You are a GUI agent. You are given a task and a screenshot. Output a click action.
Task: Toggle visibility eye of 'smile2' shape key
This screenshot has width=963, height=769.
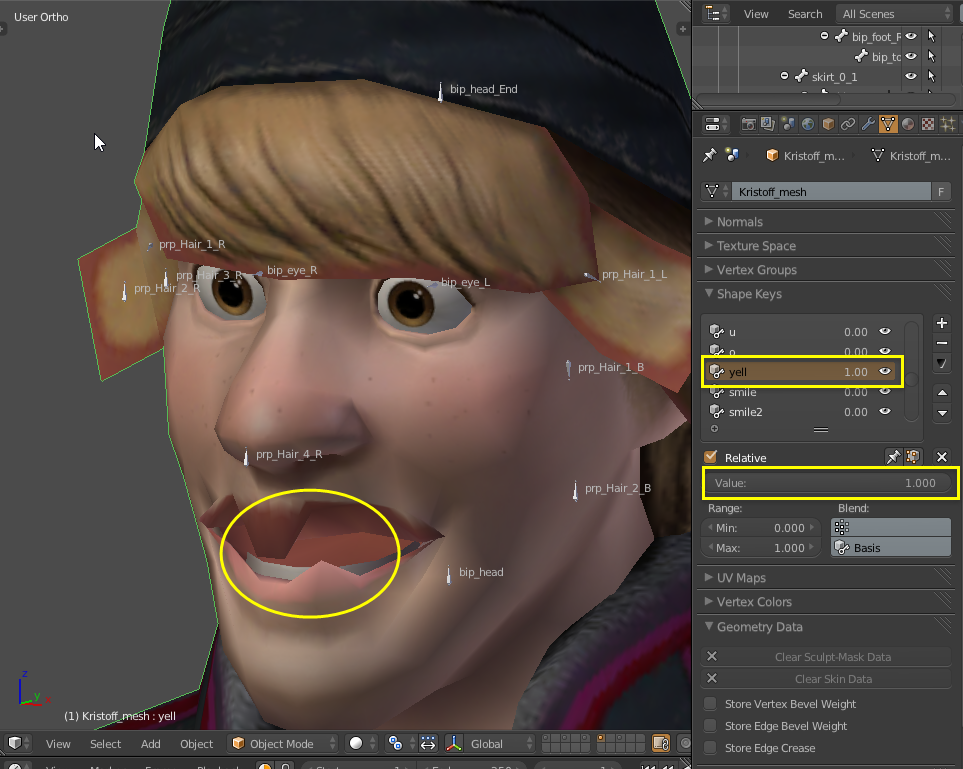[885, 412]
